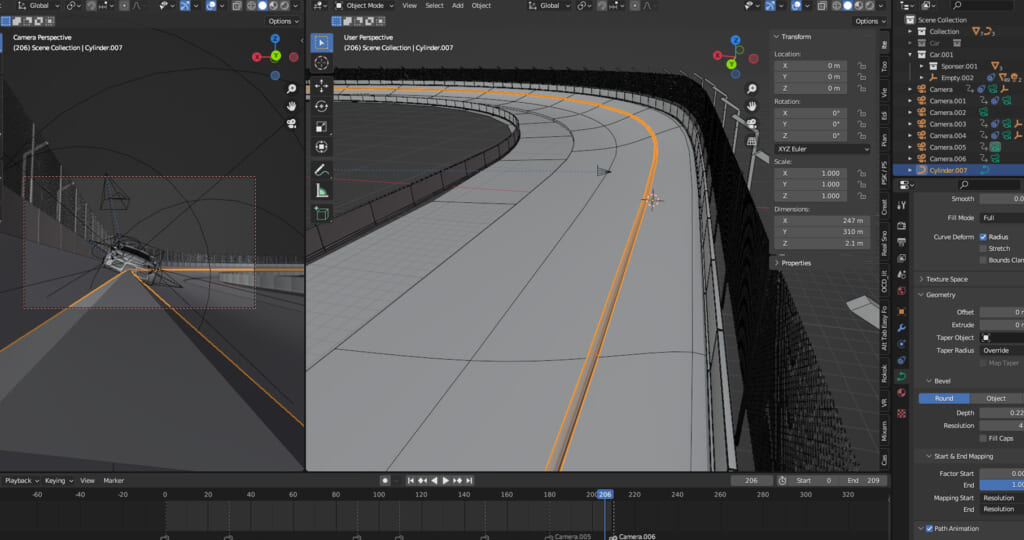The image size is (1024, 540).
Task: Activate the 3D Cursor tool
Action: tap(321, 63)
